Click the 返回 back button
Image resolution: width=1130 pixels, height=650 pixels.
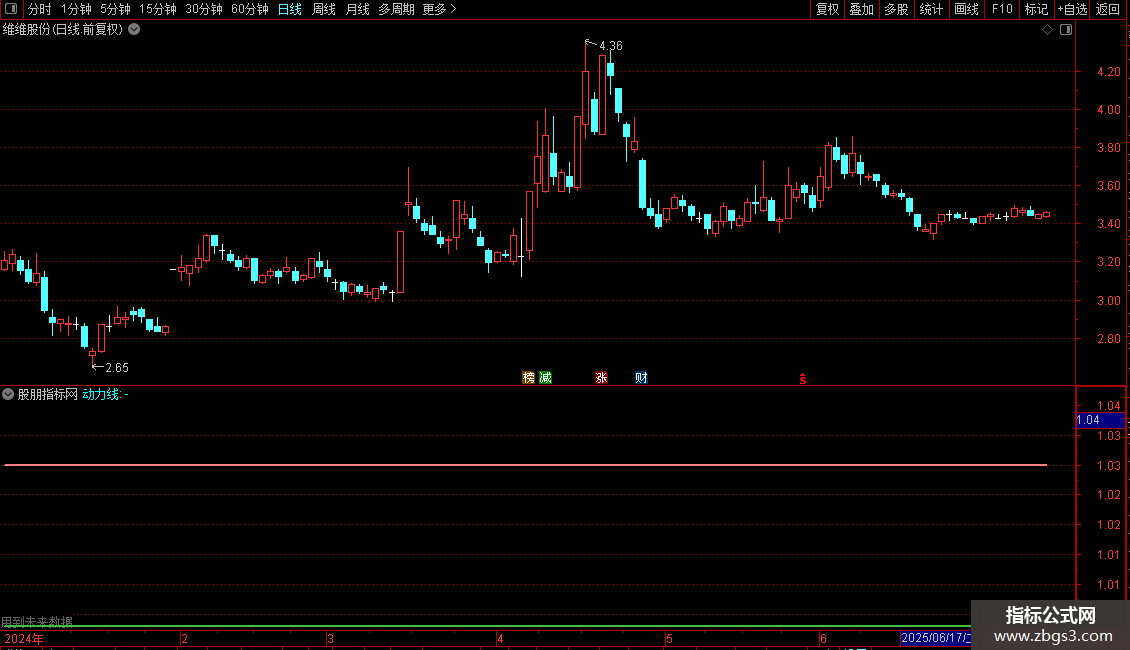[1108, 9]
